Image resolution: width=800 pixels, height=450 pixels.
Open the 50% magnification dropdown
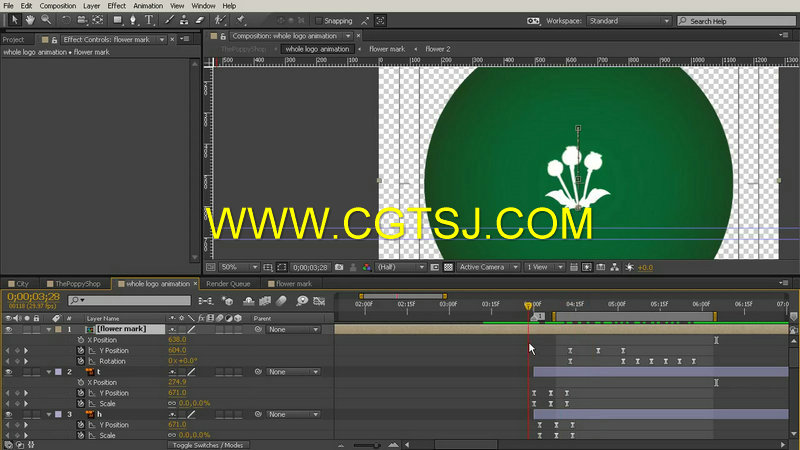(239, 267)
